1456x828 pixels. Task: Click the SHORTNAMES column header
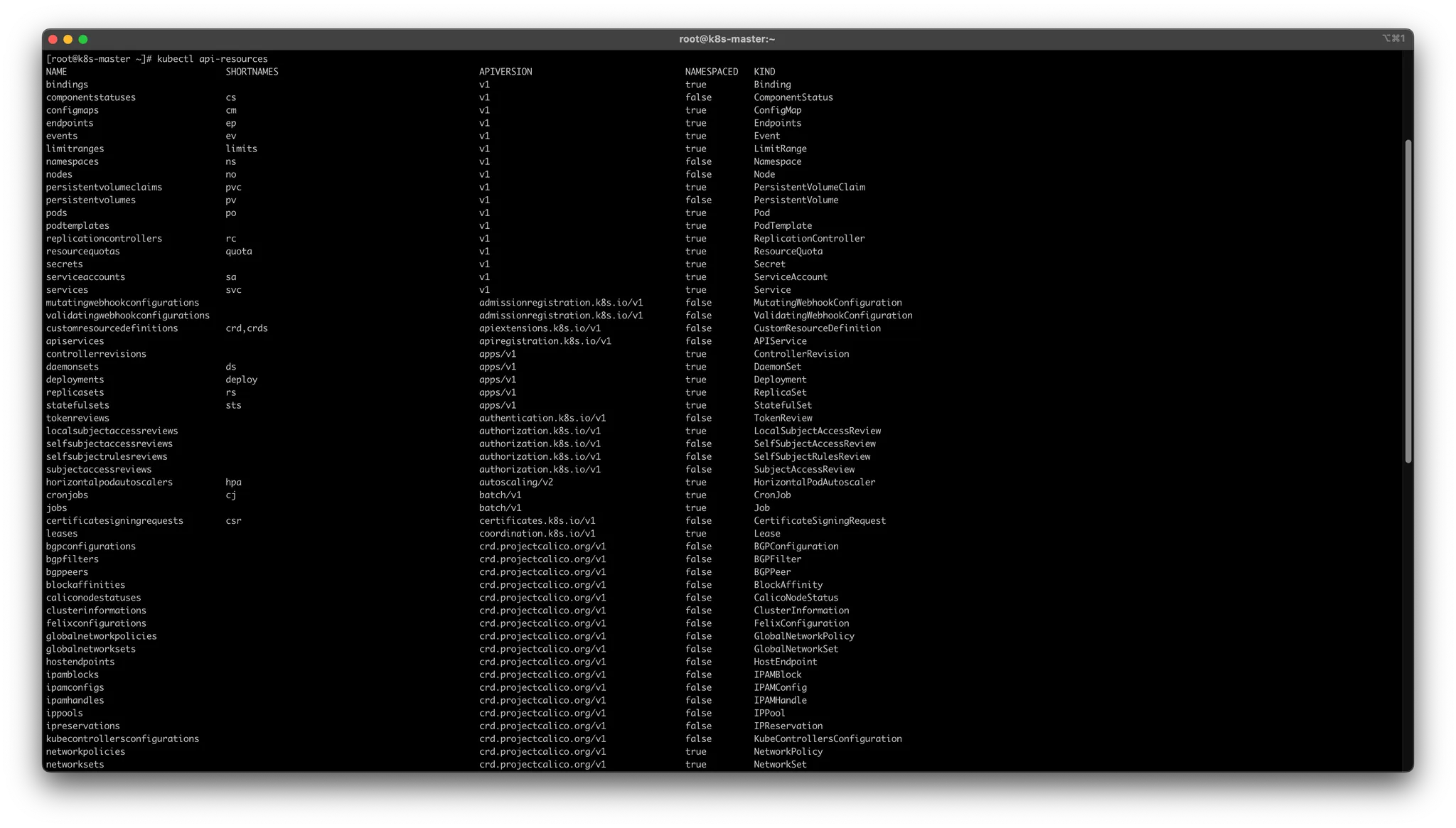pyautogui.click(x=252, y=72)
